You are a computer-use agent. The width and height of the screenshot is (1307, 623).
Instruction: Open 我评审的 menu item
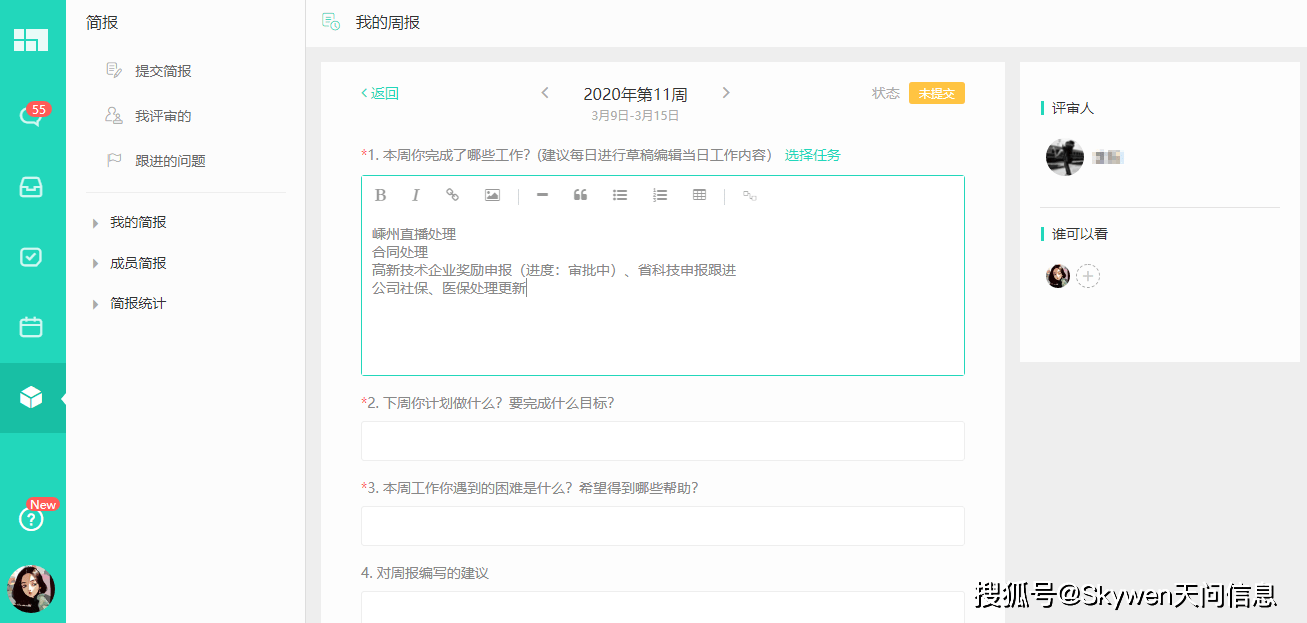click(x=163, y=116)
